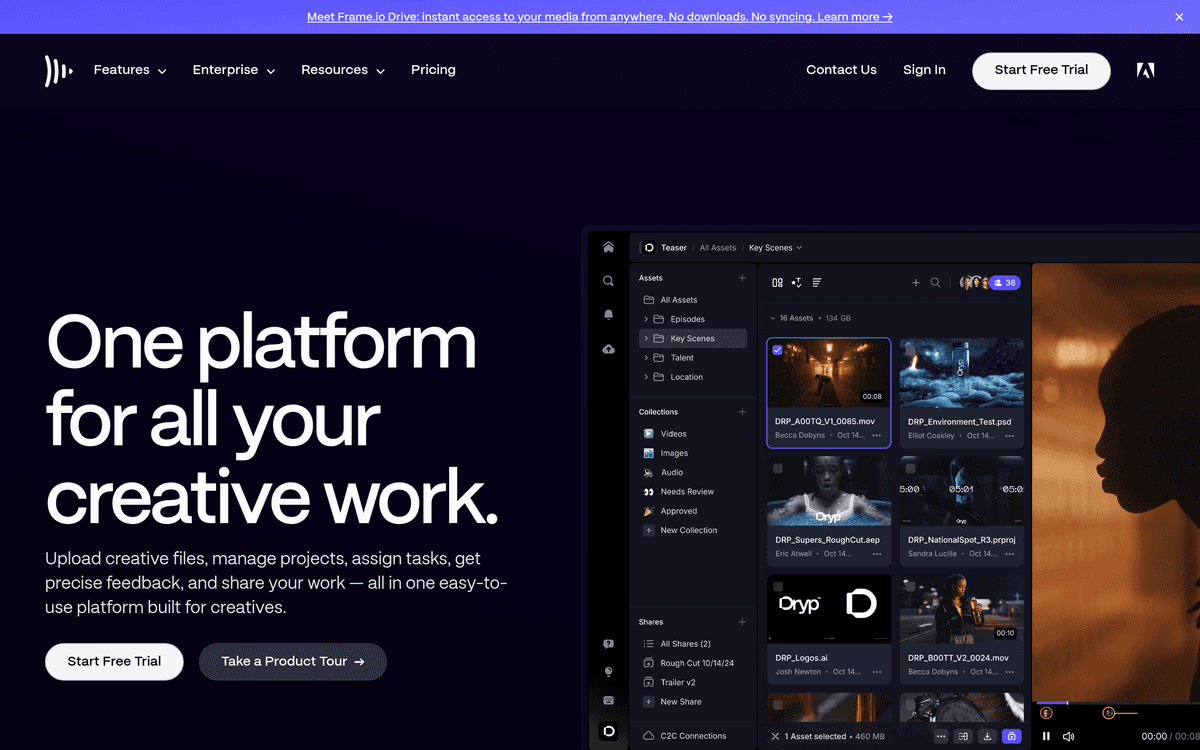Open the three-dot menu on DRP_Logos.ai
Screen dimensions: 1200x750
(x=877, y=672)
